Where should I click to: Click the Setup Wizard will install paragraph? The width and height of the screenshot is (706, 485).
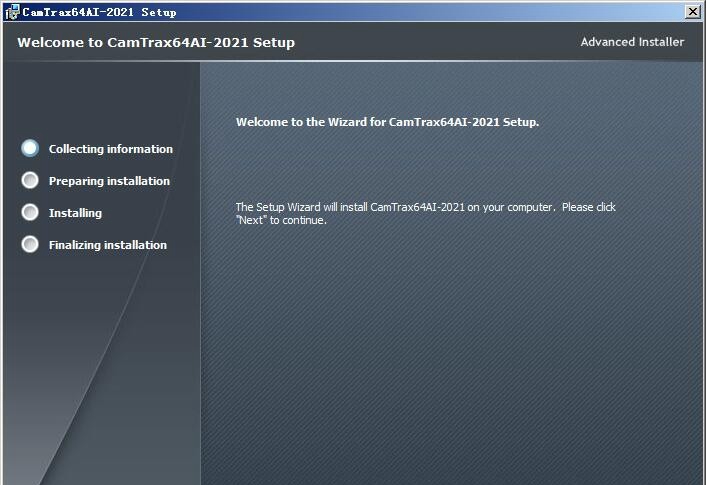425,213
